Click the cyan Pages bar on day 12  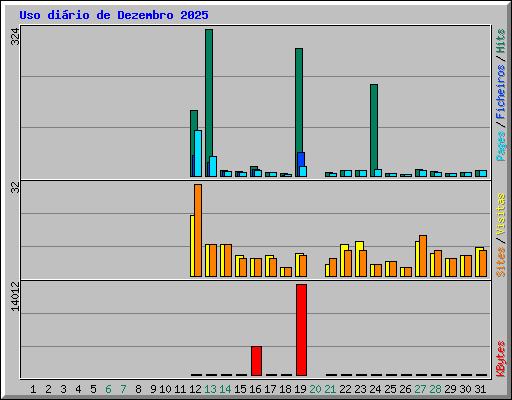198,153
